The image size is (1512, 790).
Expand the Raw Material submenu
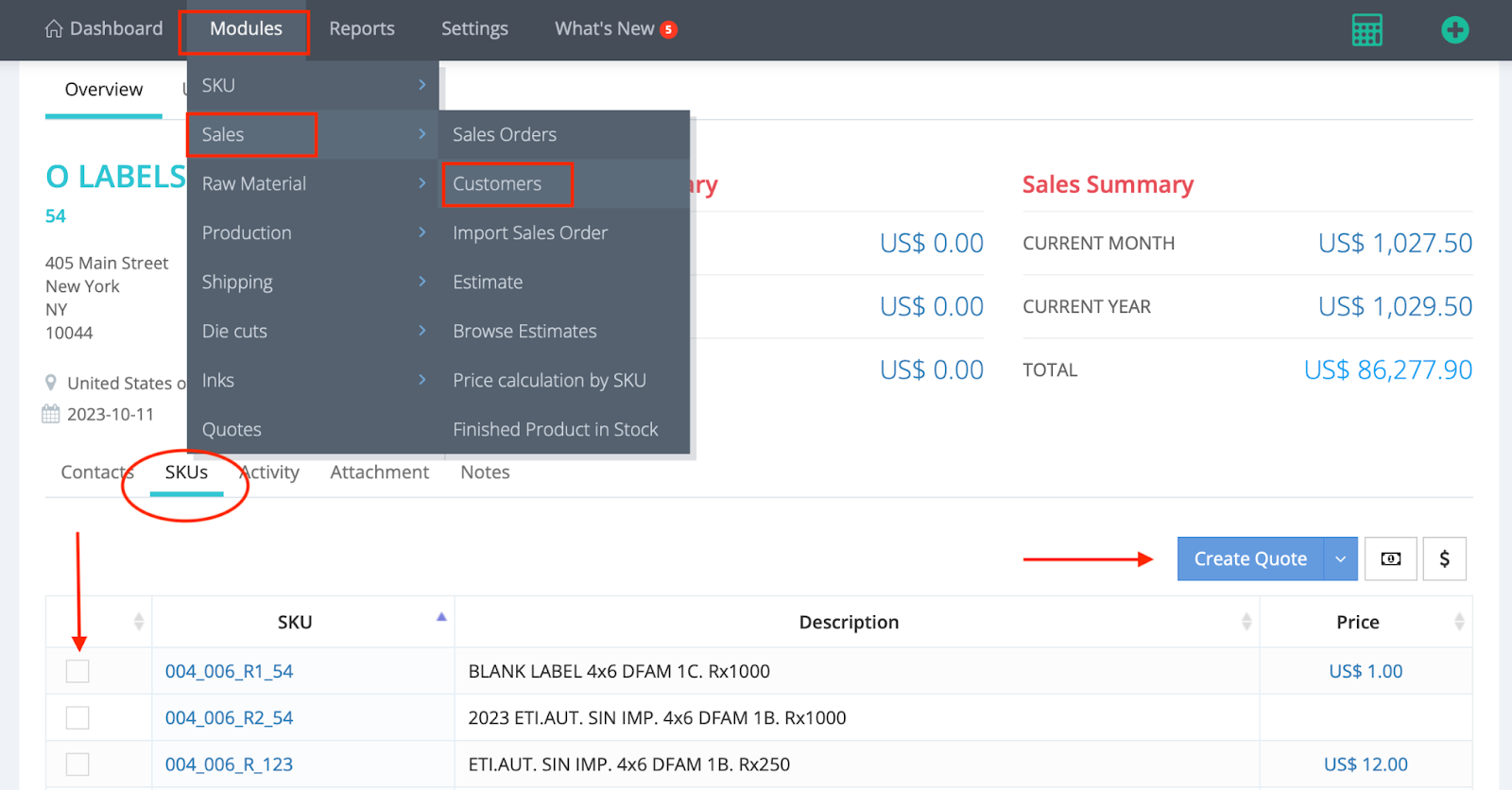tap(421, 183)
